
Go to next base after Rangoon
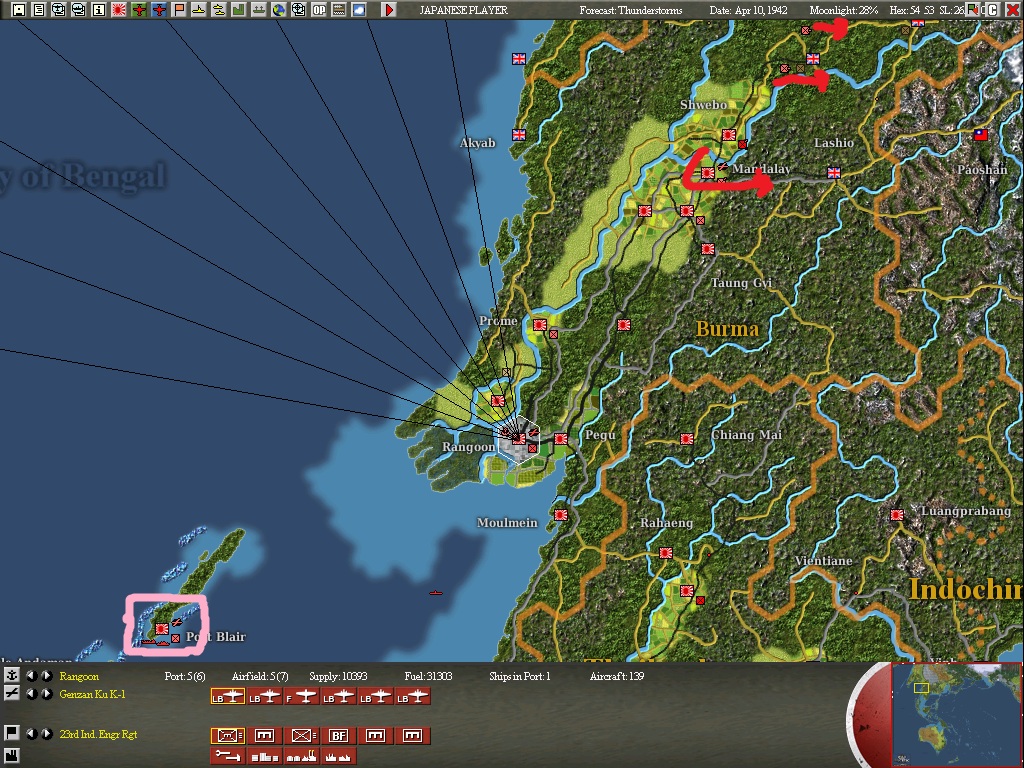(47, 675)
